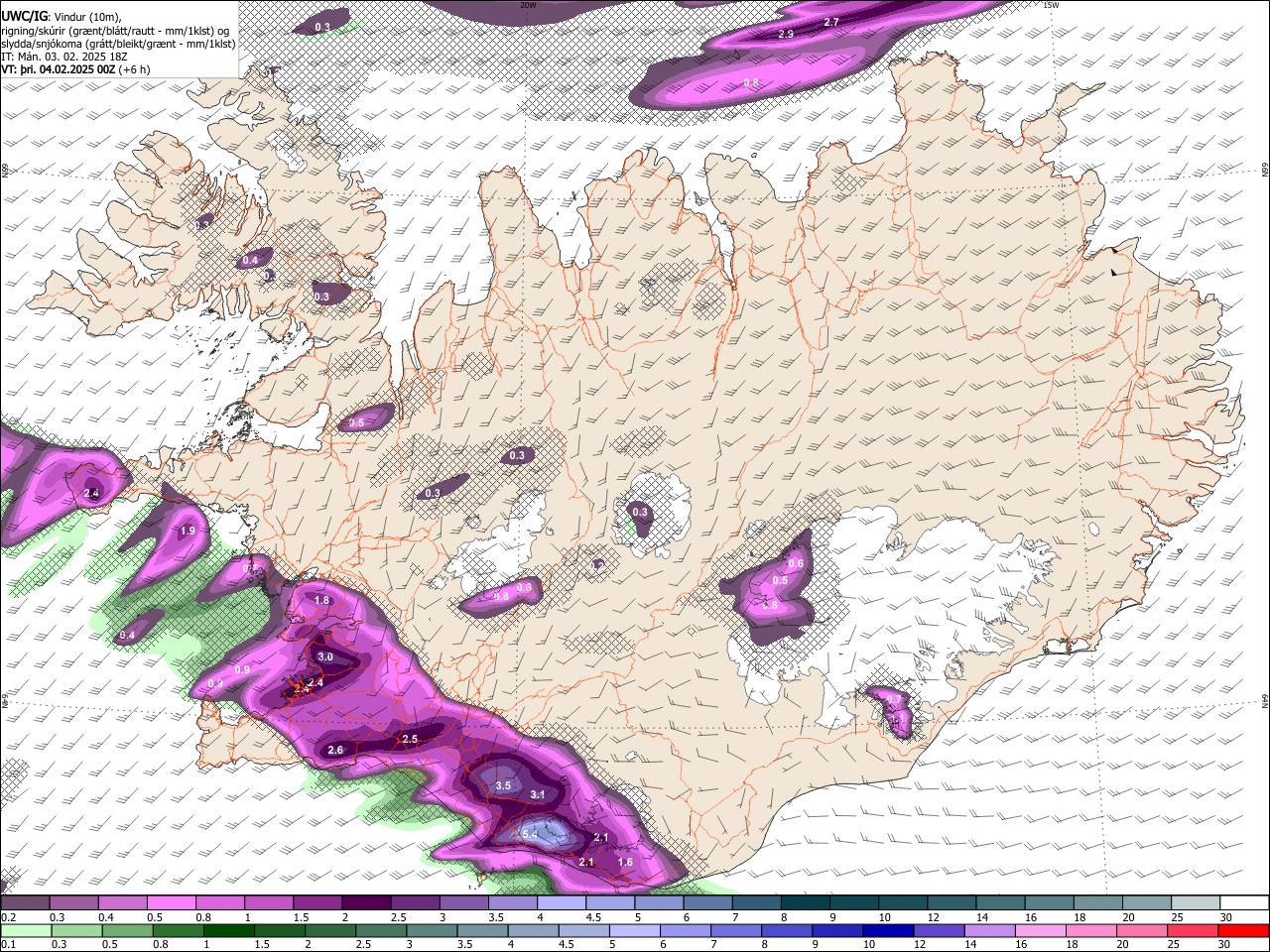Click the dark blue bottom-row swatch between 10 and 12
This screenshot has height=952, width=1270.
pyautogui.click(x=887, y=930)
